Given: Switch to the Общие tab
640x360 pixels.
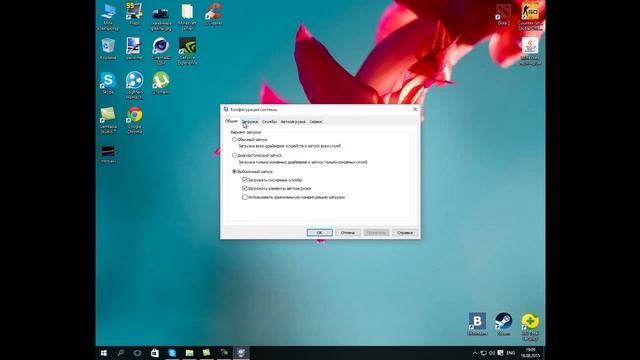Looking at the screenshot, I should (x=231, y=121).
